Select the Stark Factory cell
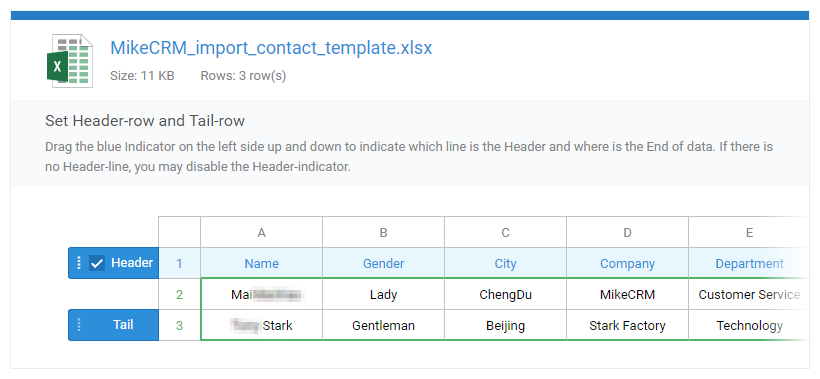820x379 pixels. tap(628, 326)
